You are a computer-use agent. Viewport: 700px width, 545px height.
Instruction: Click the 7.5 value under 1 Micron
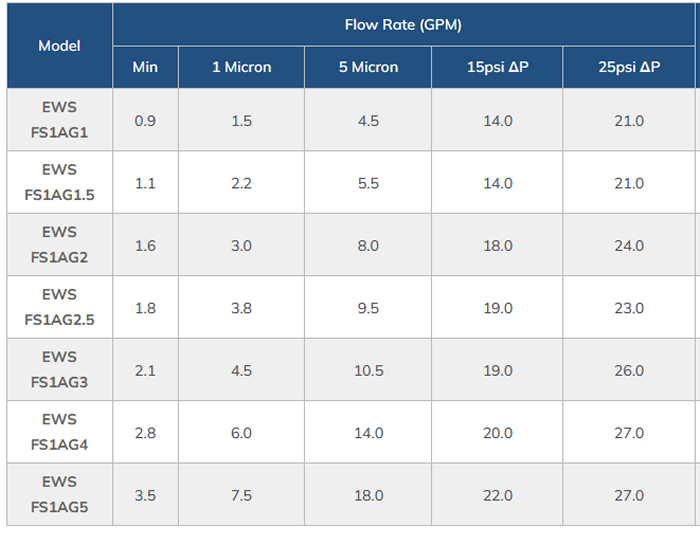pos(241,496)
